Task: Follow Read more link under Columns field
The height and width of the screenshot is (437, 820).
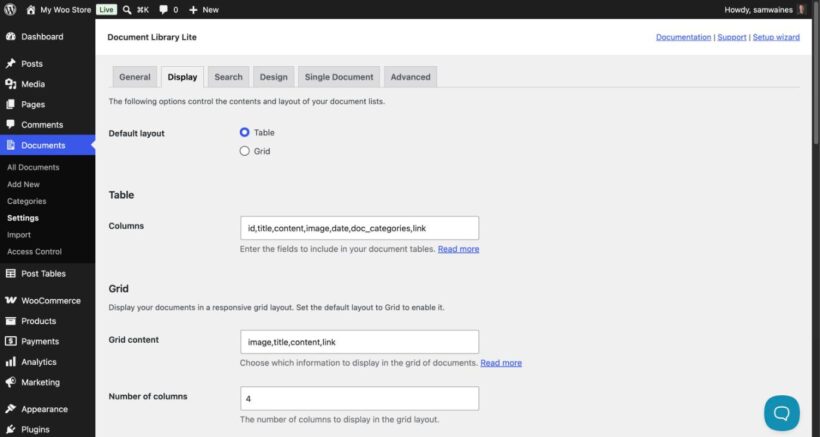Action: [458, 249]
